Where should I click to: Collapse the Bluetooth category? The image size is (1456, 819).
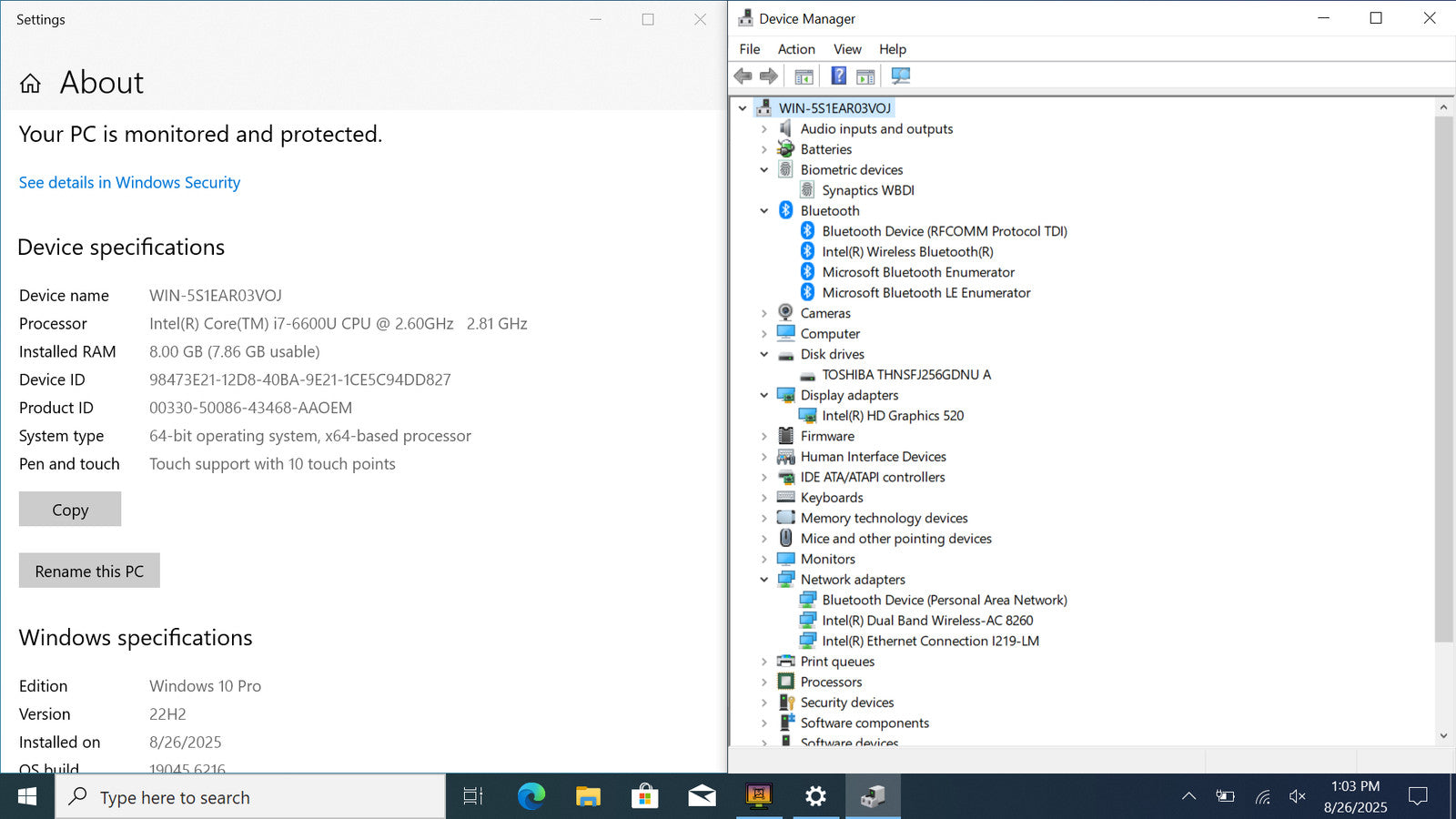point(764,211)
